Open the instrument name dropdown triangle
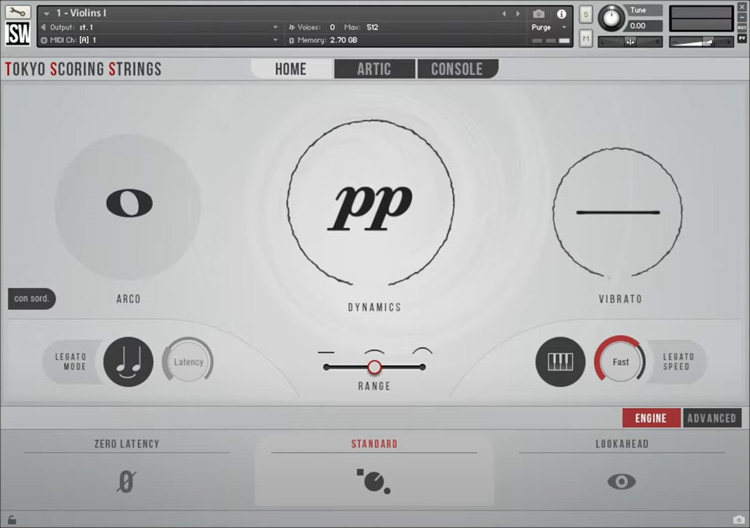Image resolution: width=750 pixels, height=528 pixels. (x=46, y=14)
